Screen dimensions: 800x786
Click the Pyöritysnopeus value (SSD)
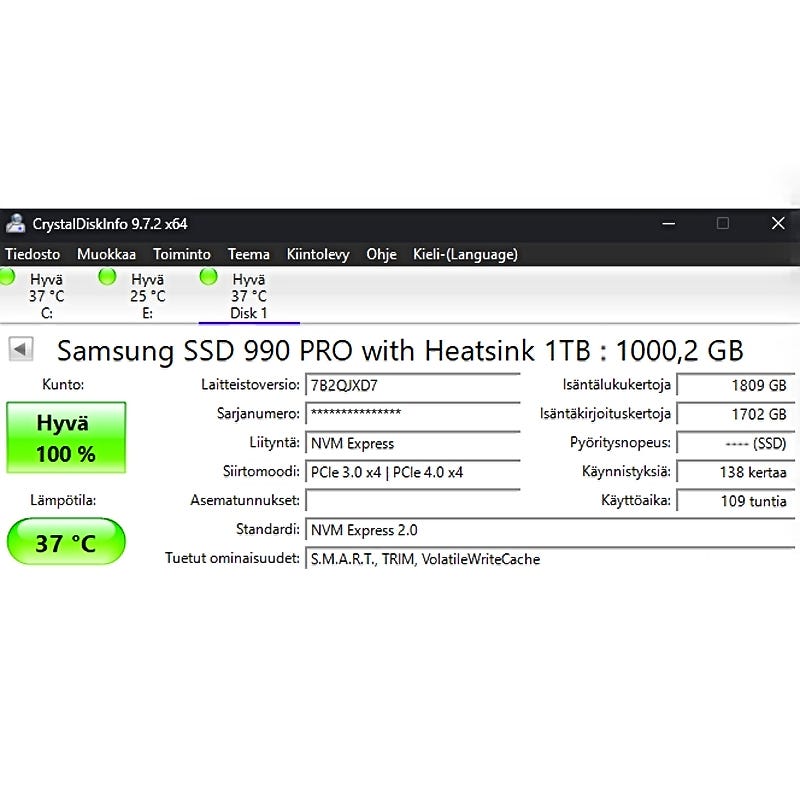pos(736,443)
